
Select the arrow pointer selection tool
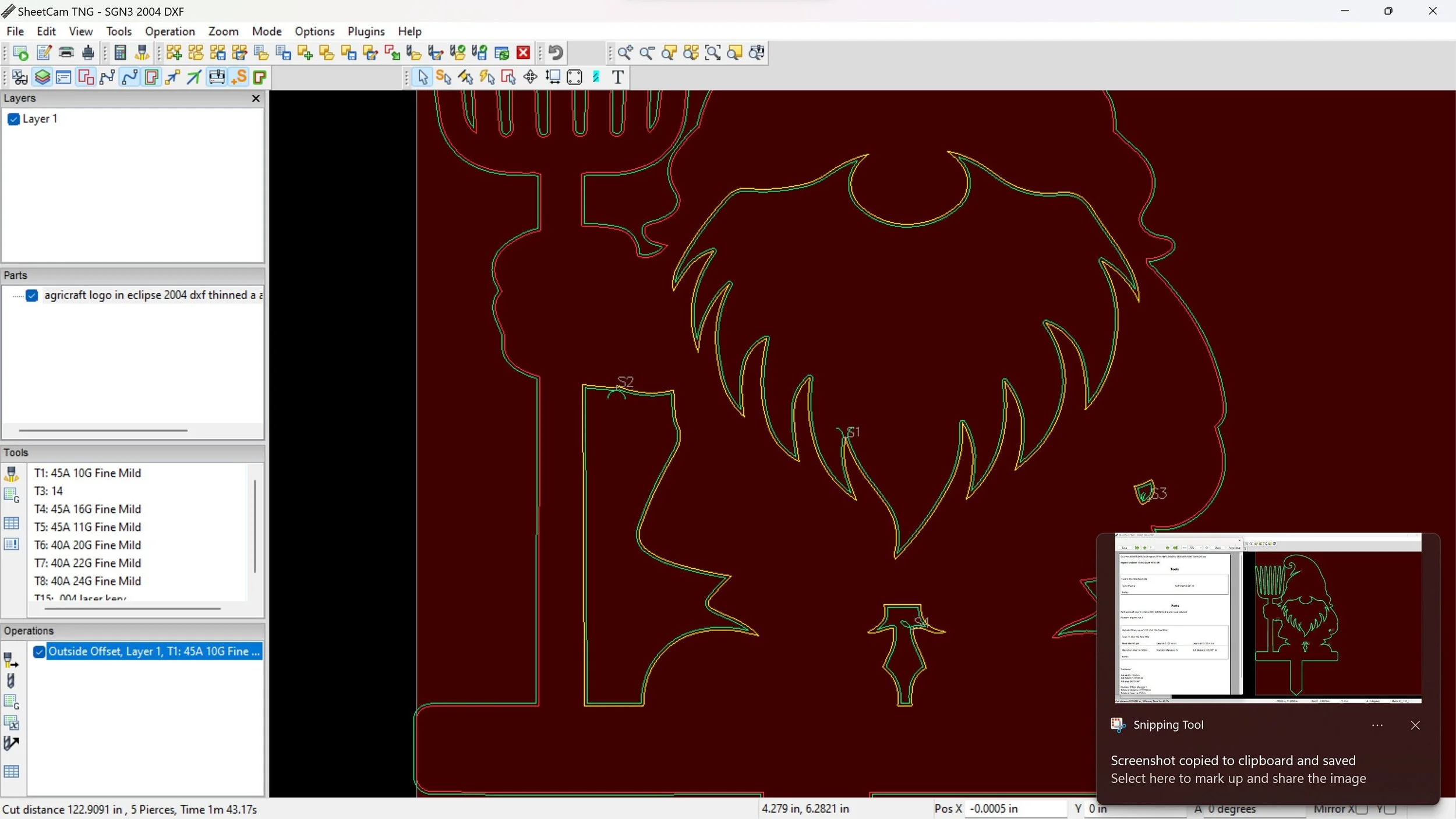click(x=423, y=77)
